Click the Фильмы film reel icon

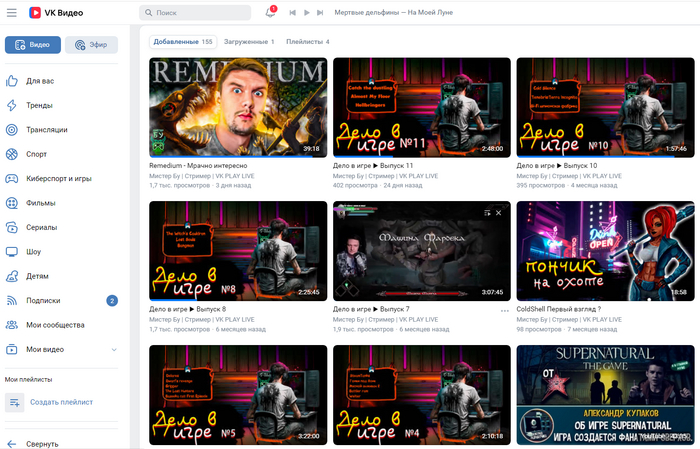[x=12, y=203]
